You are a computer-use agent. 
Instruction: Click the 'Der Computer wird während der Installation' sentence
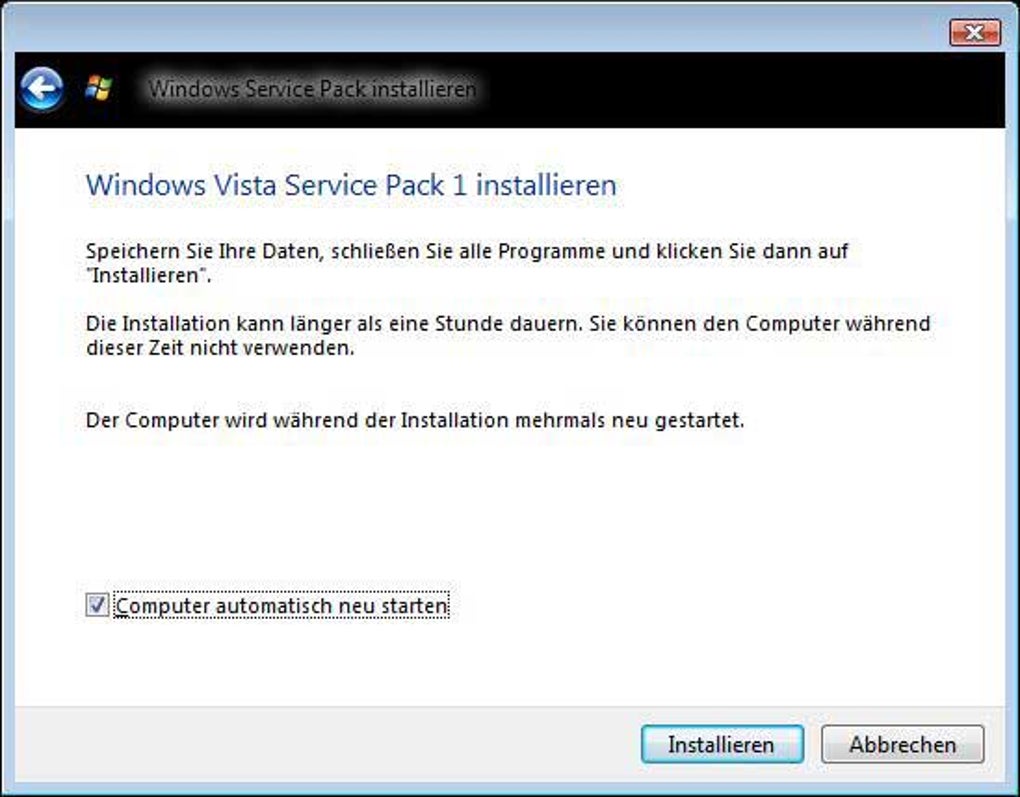pyautogui.click(x=415, y=420)
